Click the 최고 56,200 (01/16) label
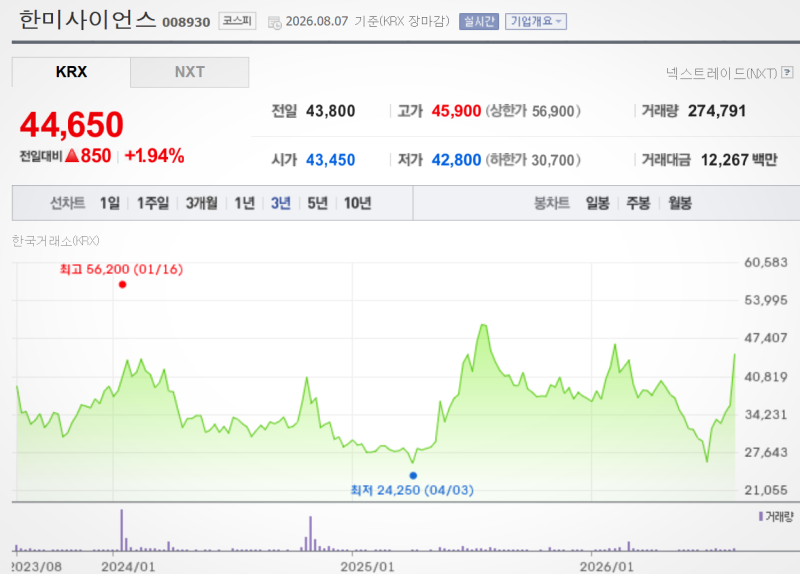 121,269
